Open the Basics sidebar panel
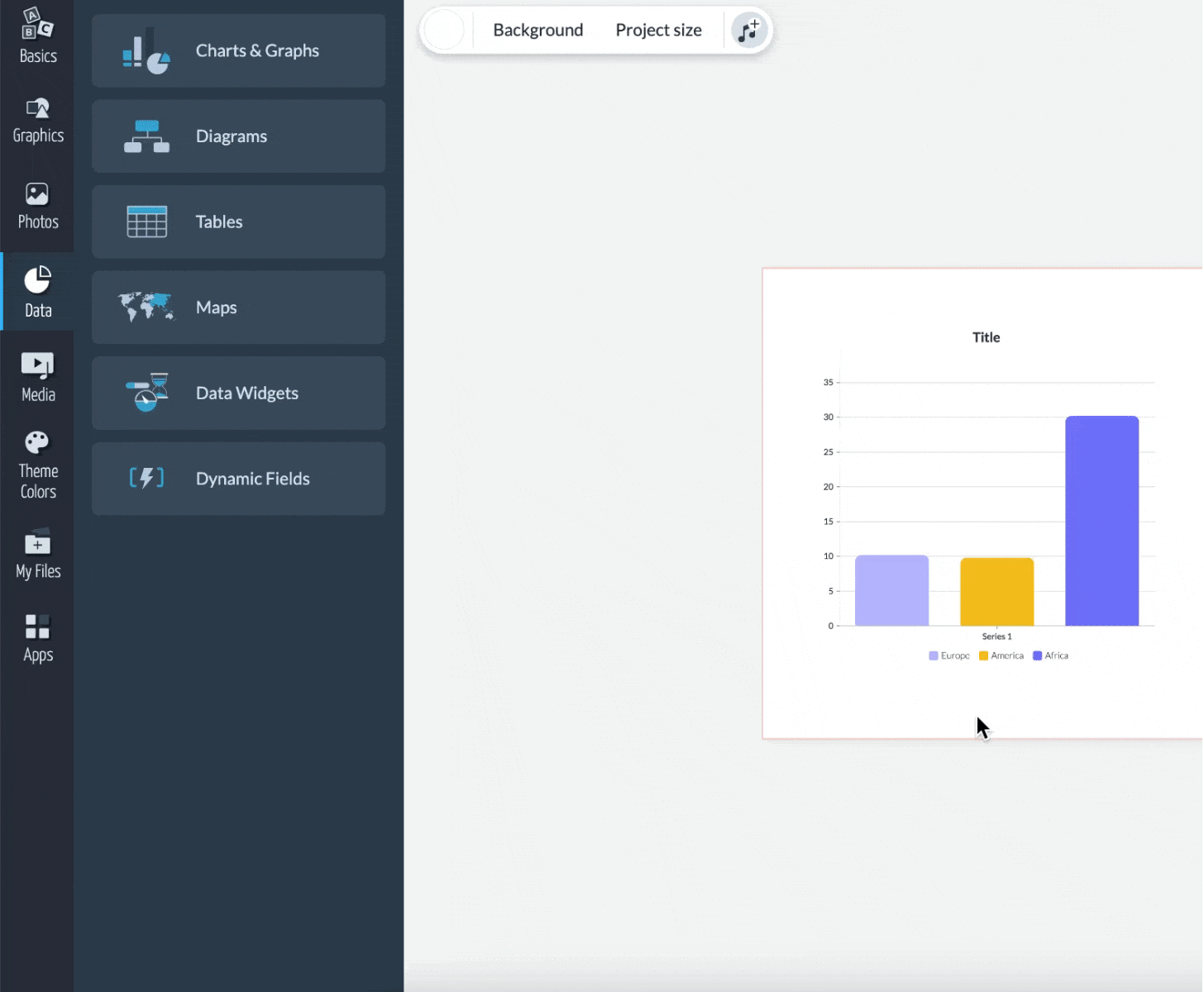1204x992 pixels. (37, 36)
